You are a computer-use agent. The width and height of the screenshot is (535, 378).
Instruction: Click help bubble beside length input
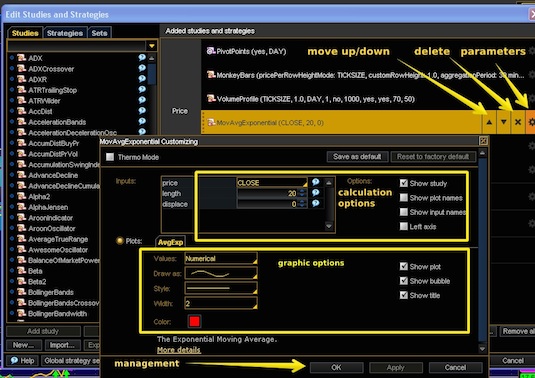coord(316,193)
